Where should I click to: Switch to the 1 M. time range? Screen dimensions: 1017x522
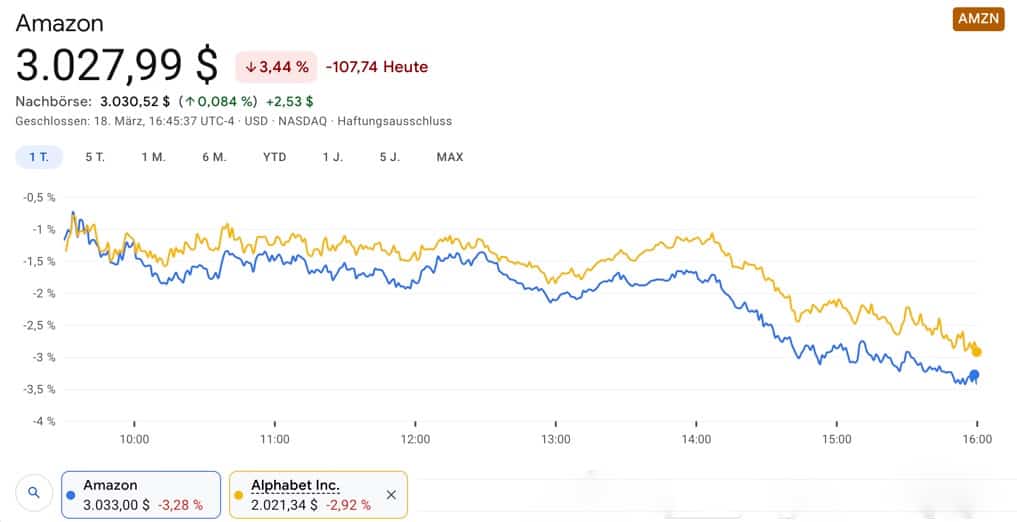click(153, 157)
